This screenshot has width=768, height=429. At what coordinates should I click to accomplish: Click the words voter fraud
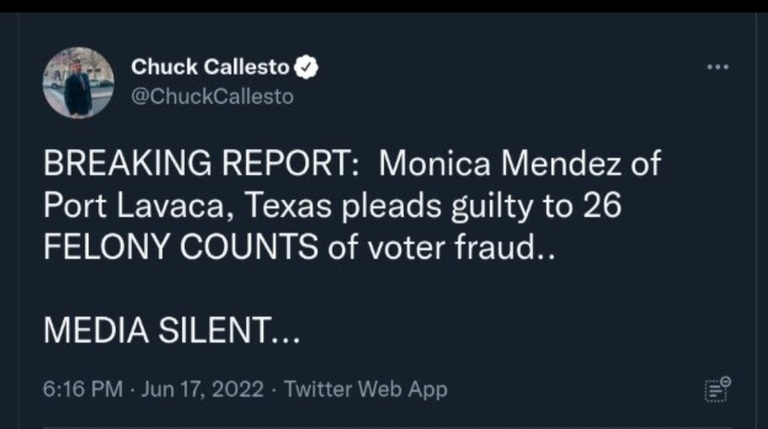tap(446, 247)
